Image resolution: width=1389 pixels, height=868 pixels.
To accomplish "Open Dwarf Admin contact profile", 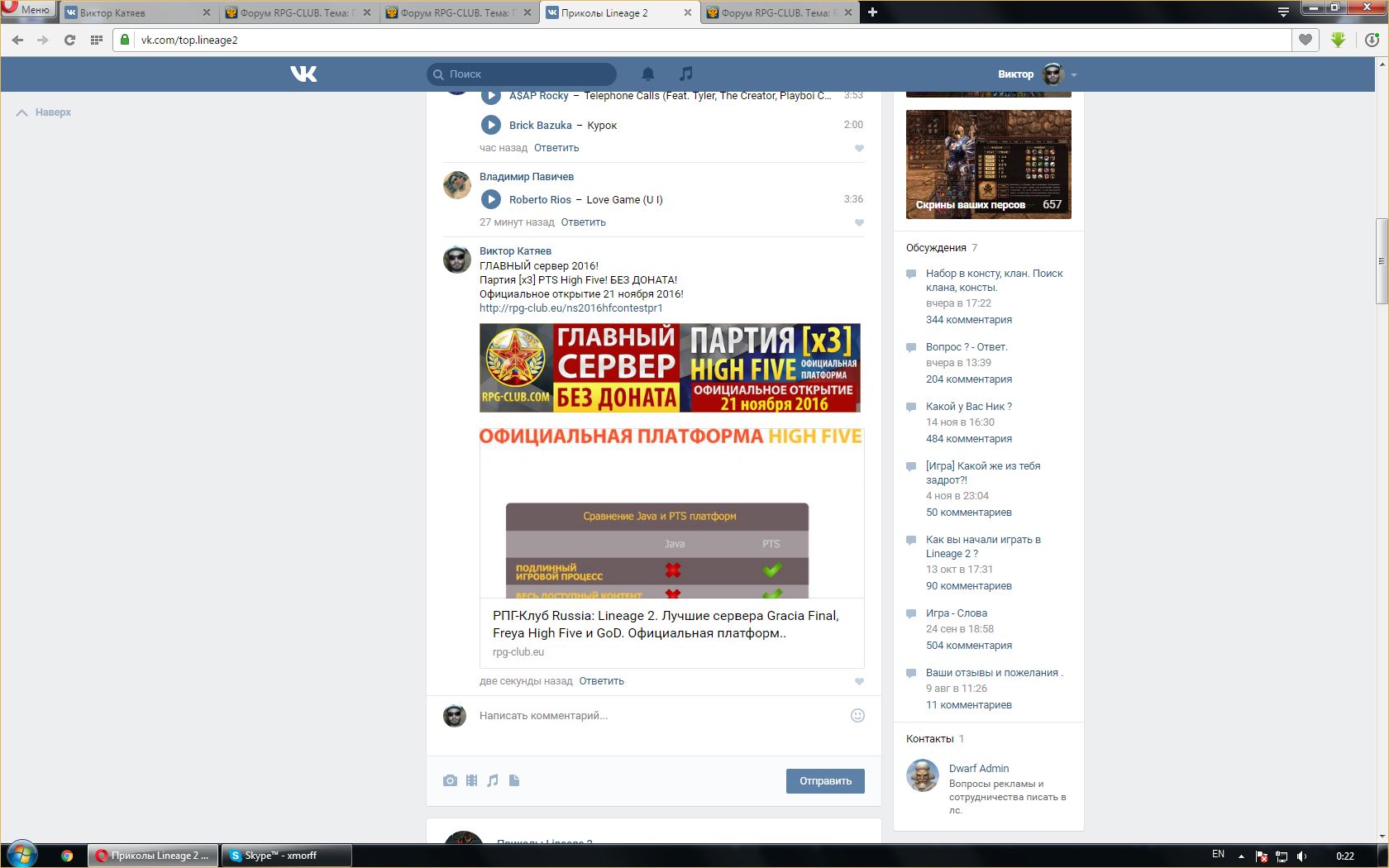I will [x=979, y=769].
